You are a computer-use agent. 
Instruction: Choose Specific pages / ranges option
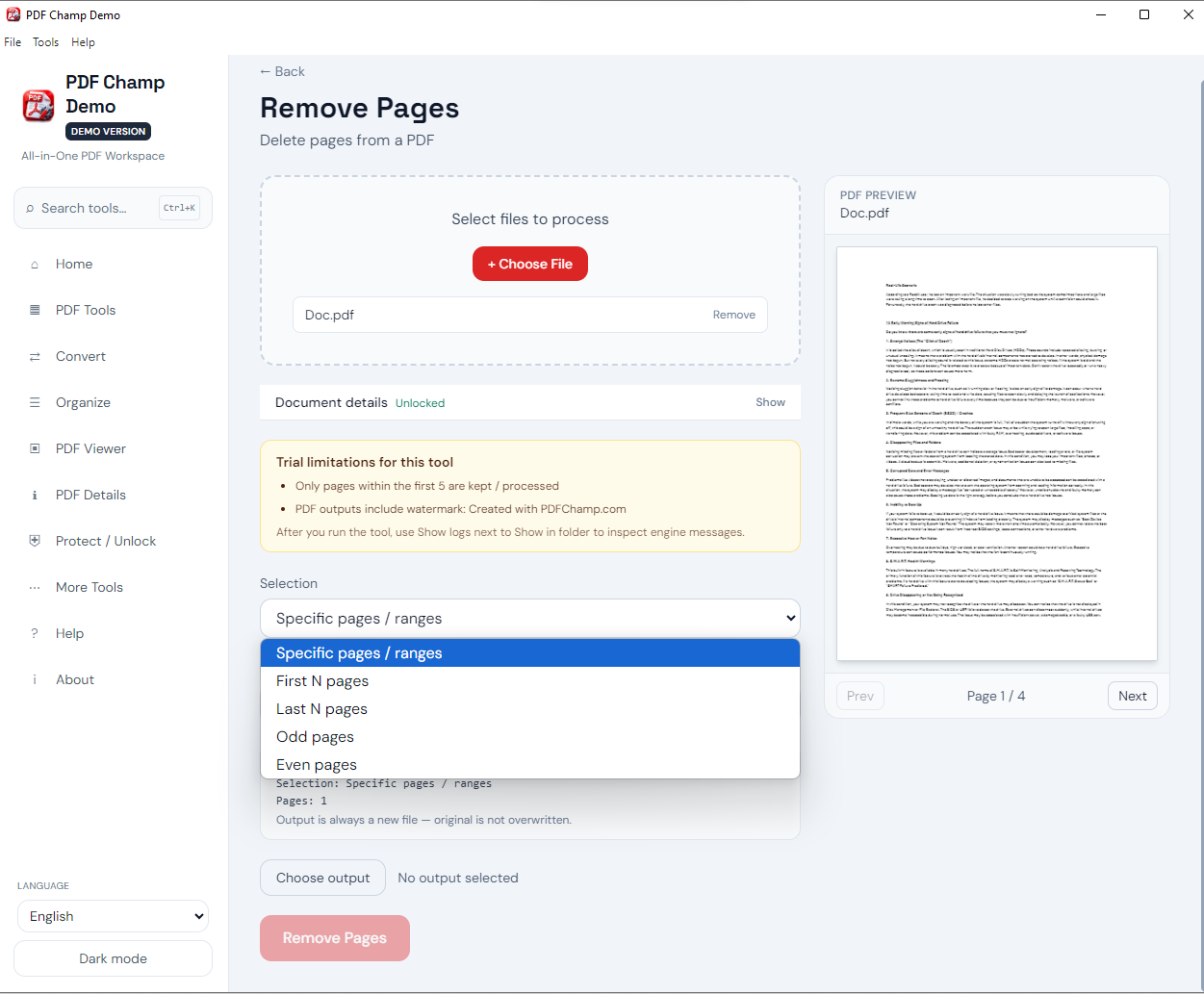[530, 653]
